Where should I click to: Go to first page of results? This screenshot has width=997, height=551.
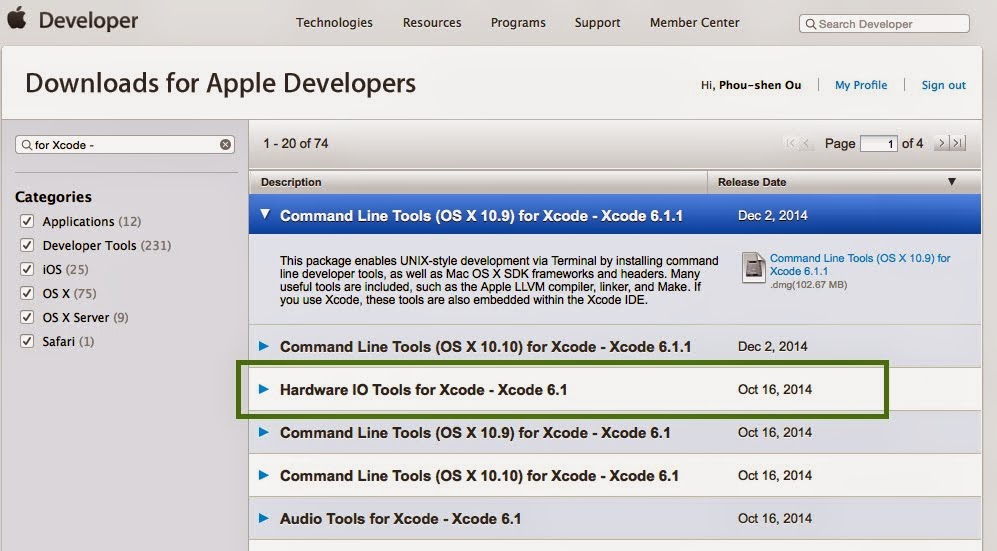[790, 144]
